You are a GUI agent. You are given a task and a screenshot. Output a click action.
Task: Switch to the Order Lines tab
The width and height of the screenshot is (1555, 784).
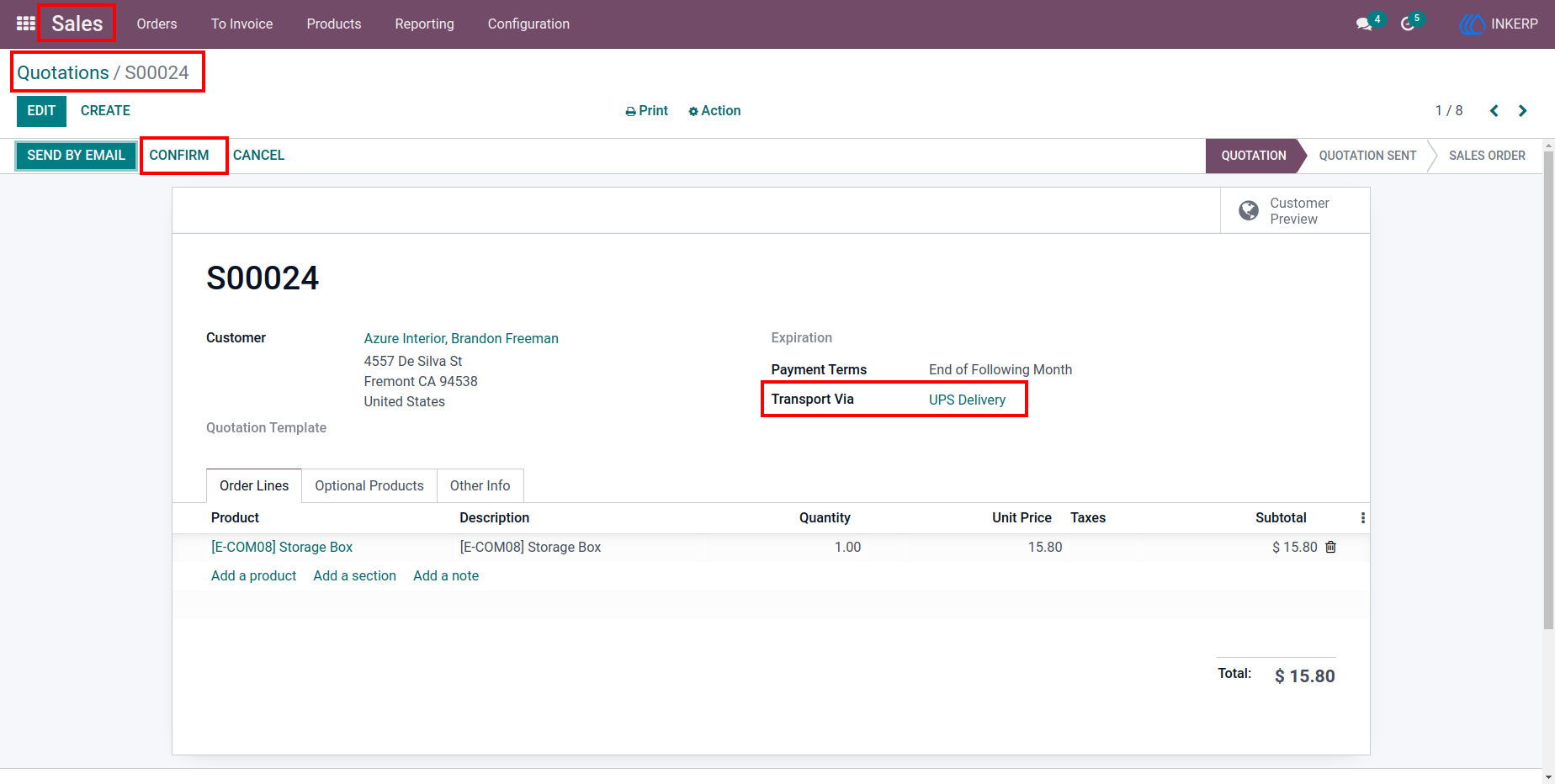[254, 486]
